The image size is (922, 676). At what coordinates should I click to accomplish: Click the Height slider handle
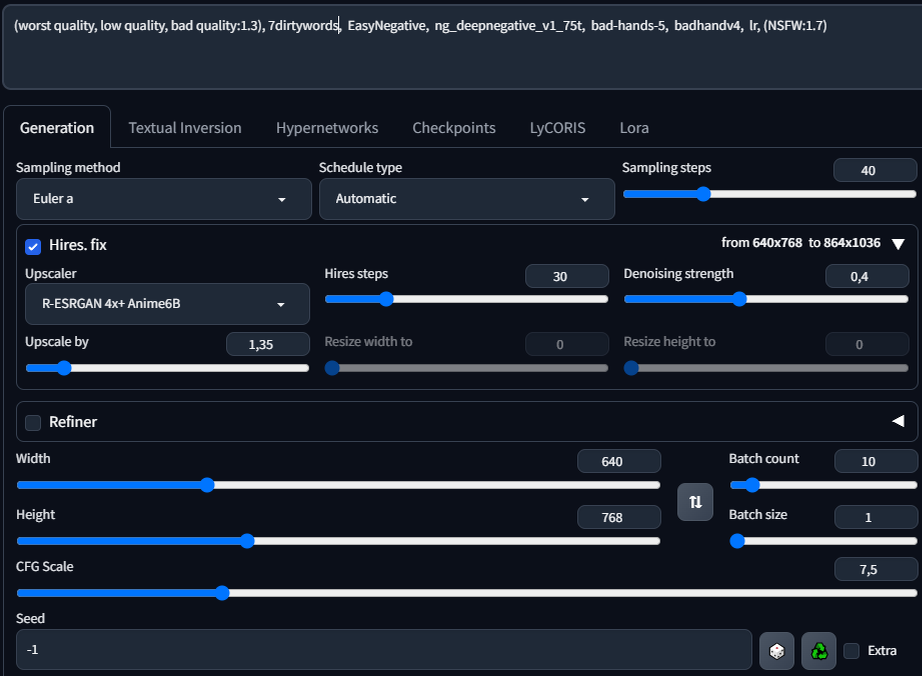[247, 541]
